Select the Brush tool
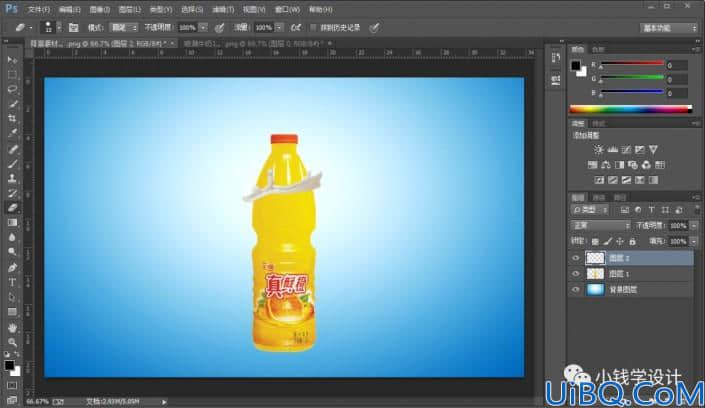The image size is (705, 408). point(12,164)
